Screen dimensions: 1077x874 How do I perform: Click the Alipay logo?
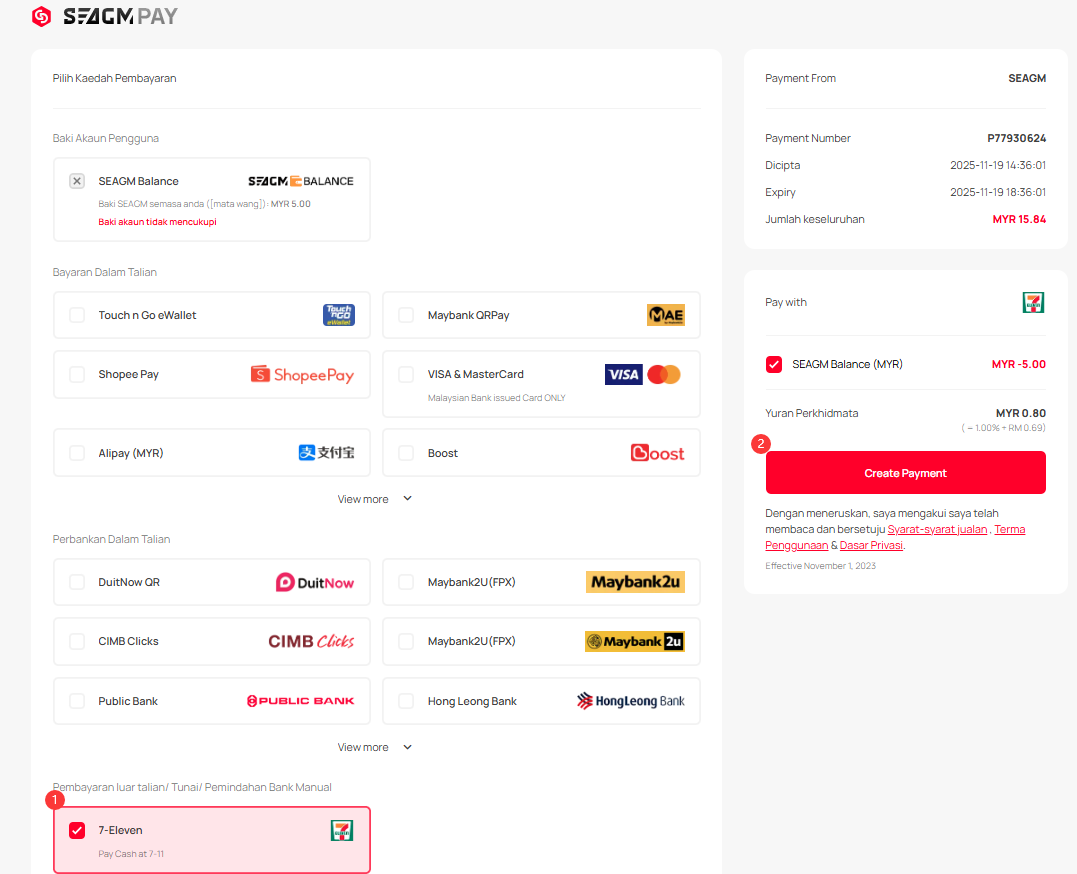click(326, 453)
